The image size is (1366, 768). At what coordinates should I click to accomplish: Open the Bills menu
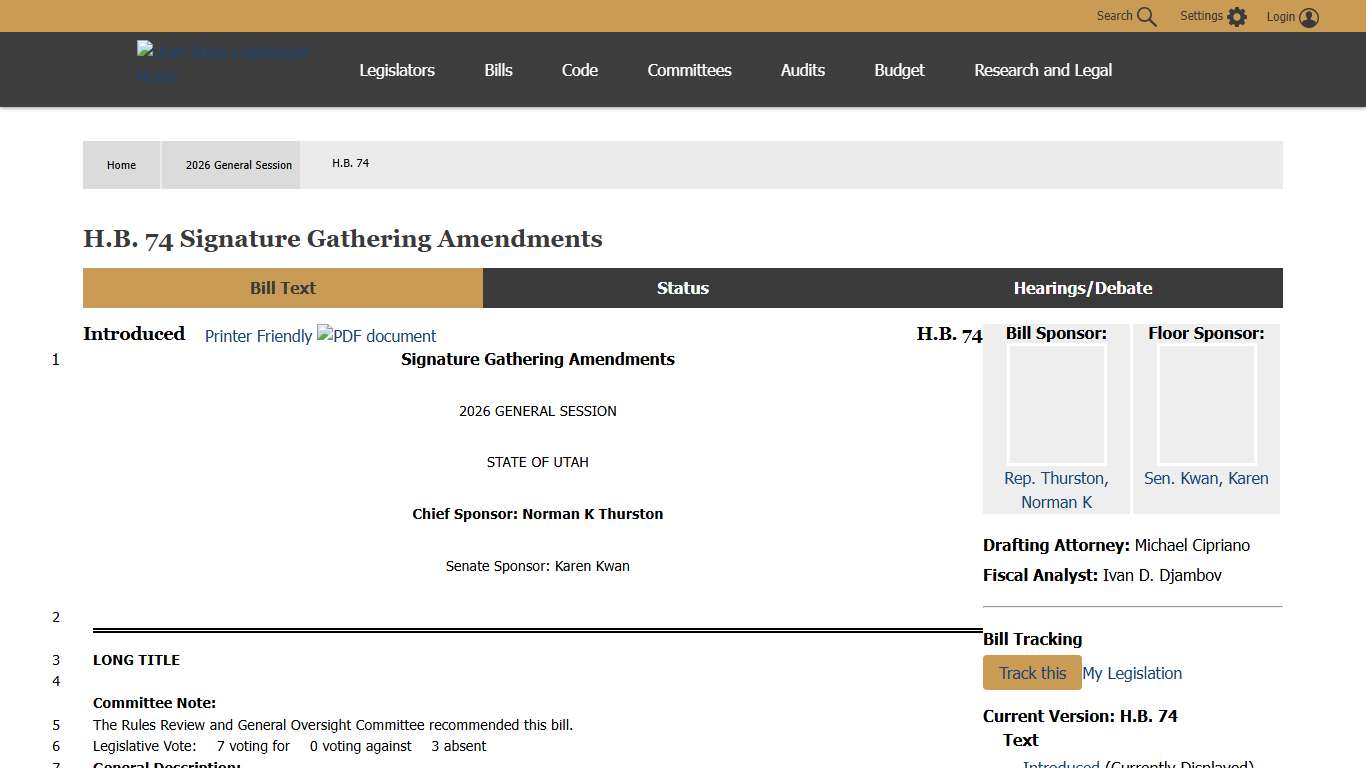tap(497, 70)
